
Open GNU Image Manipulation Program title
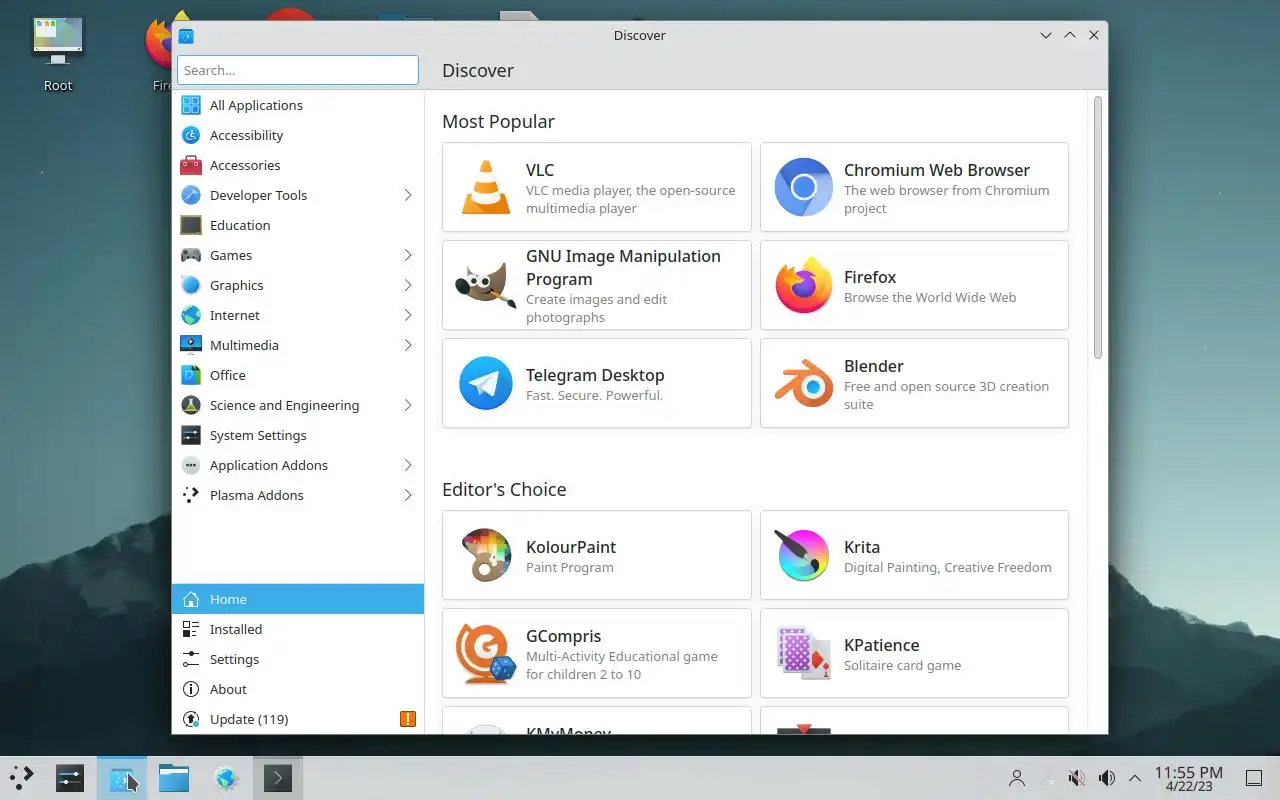click(x=623, y=267)
